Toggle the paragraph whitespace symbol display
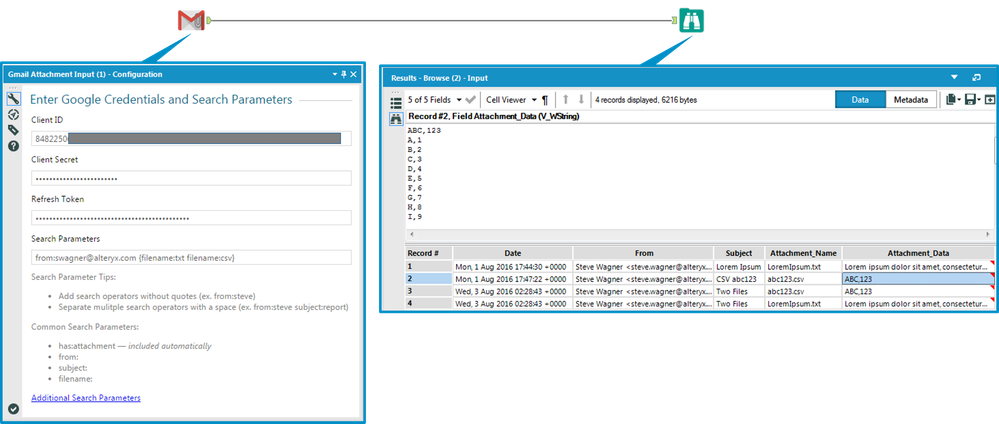 click(x=545, y=100)
